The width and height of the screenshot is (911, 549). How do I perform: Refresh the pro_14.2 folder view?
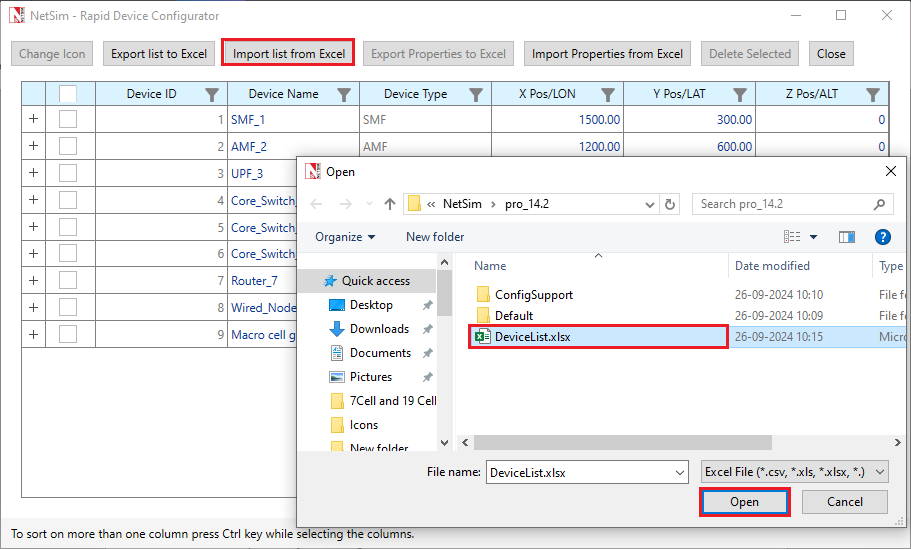coord(670,204)
